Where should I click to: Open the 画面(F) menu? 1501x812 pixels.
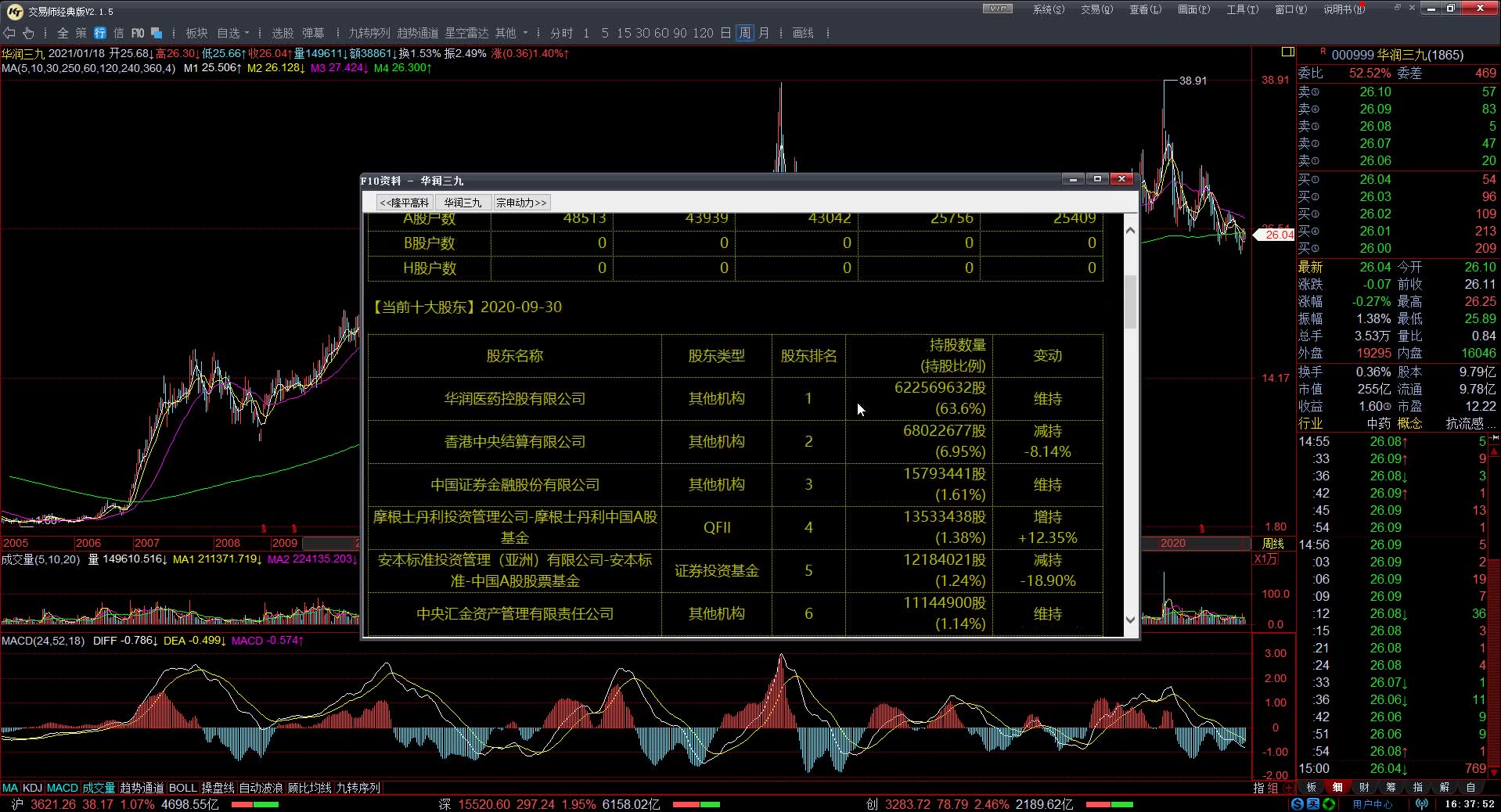point(1193,9)
